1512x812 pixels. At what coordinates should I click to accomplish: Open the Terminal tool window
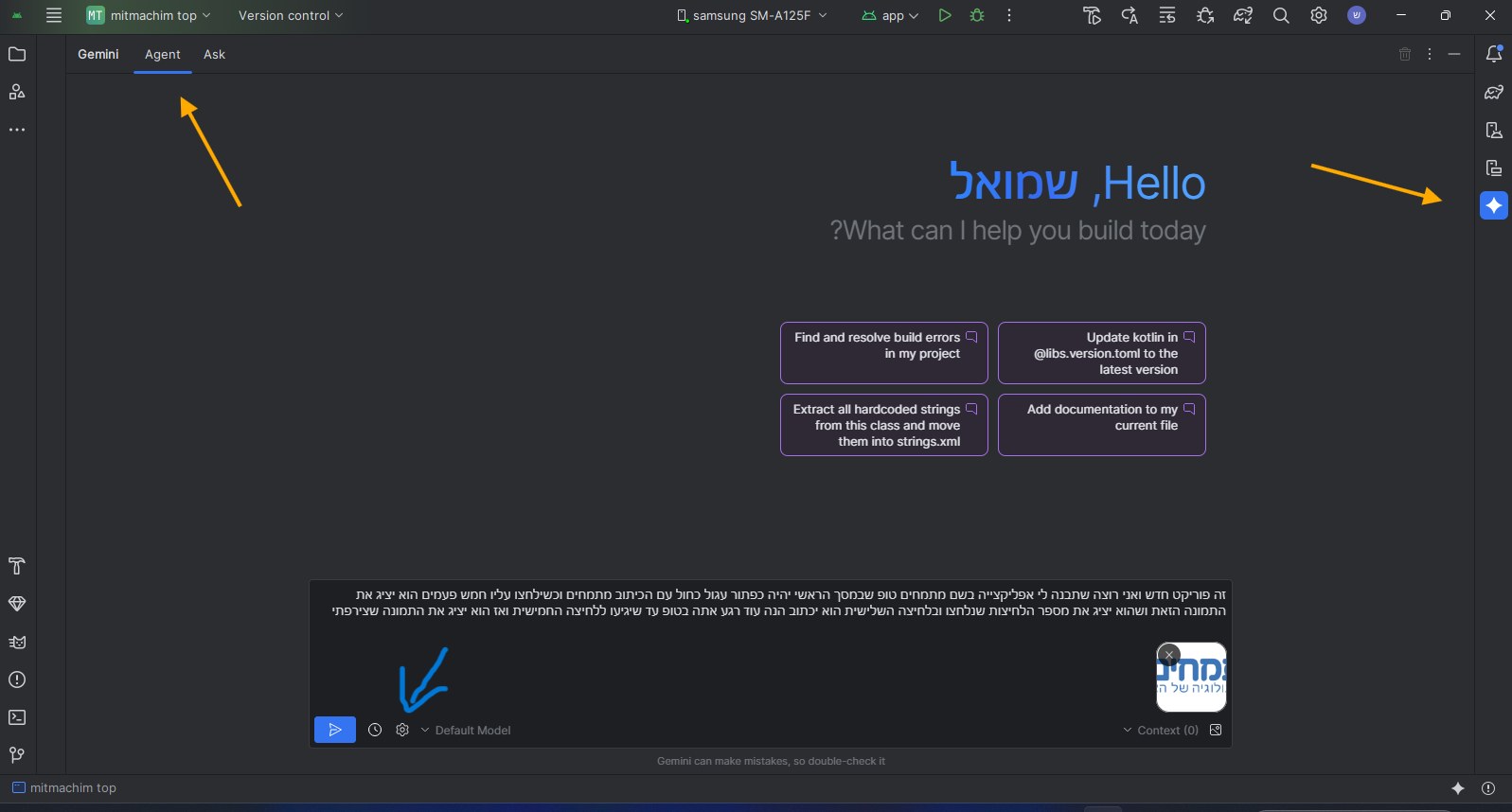tap(17, 717)
